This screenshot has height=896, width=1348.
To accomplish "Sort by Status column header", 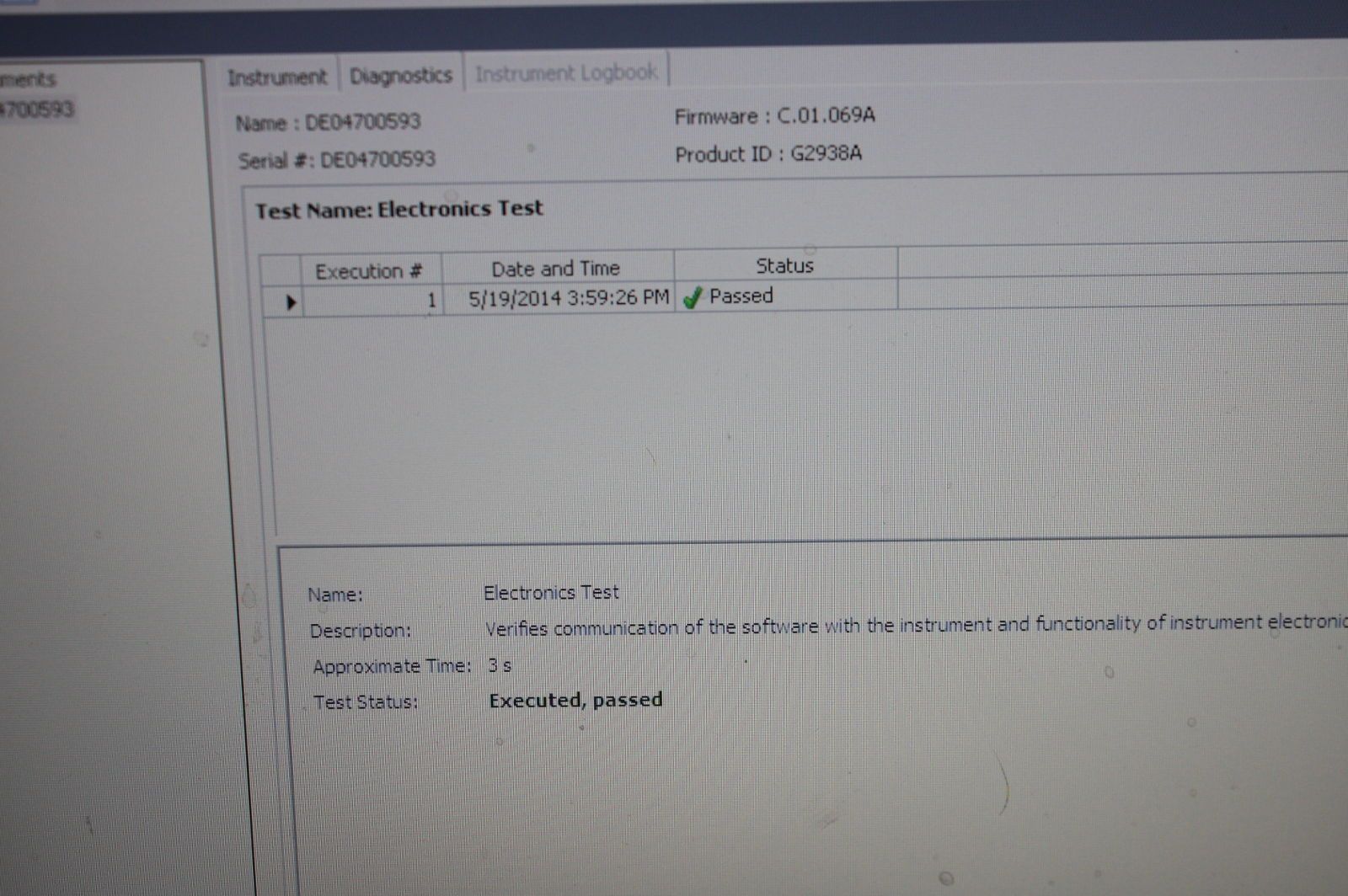I will (x=785, y=265).
